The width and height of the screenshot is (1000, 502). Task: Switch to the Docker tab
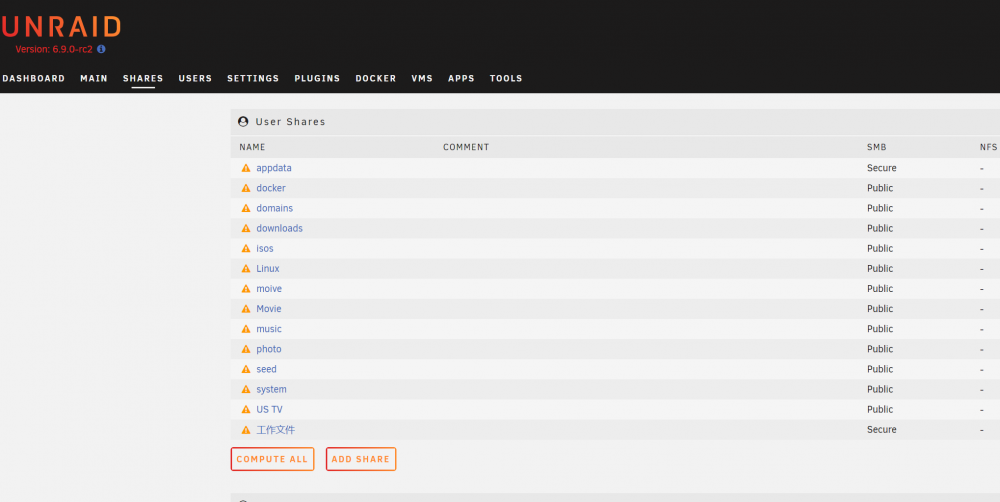[x=376, y=78]
